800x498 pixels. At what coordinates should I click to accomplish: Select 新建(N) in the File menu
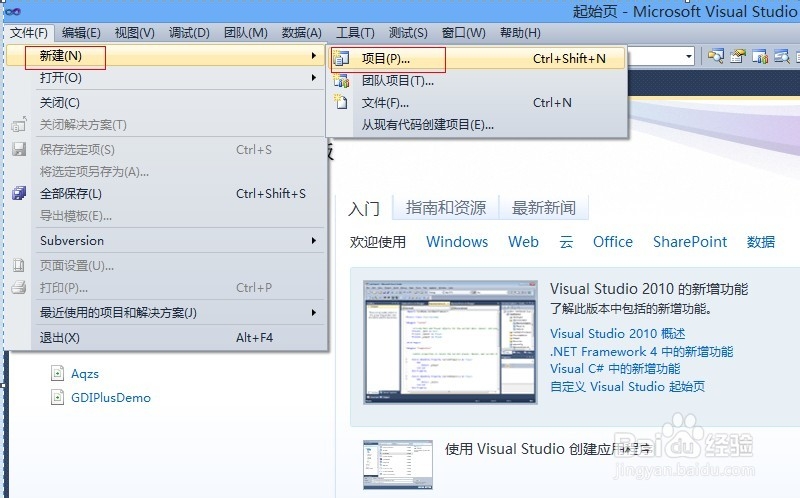coord(165,55)
